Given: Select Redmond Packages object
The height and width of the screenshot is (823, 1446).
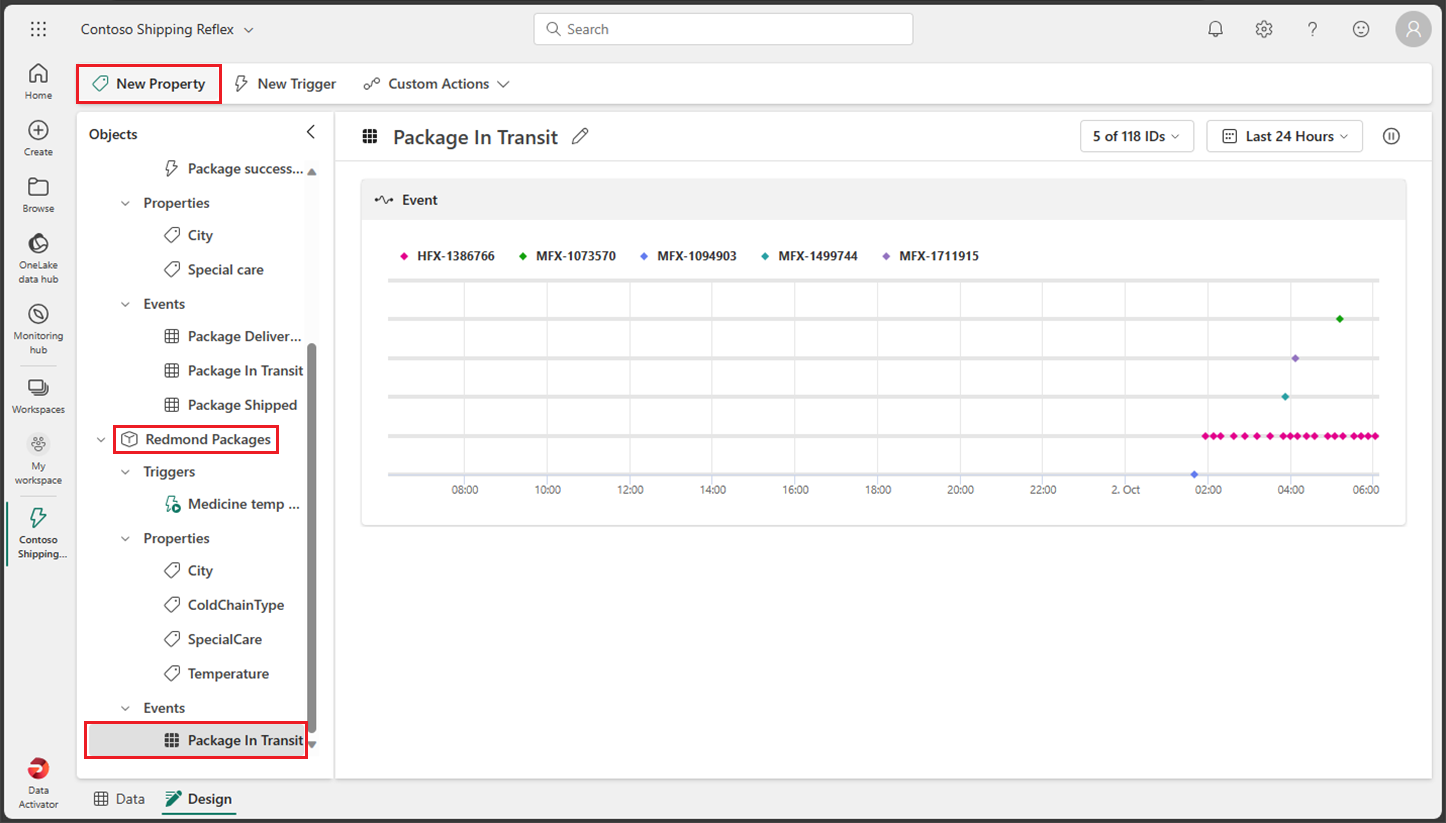Looking at the screenshot, I should point(196,439).
